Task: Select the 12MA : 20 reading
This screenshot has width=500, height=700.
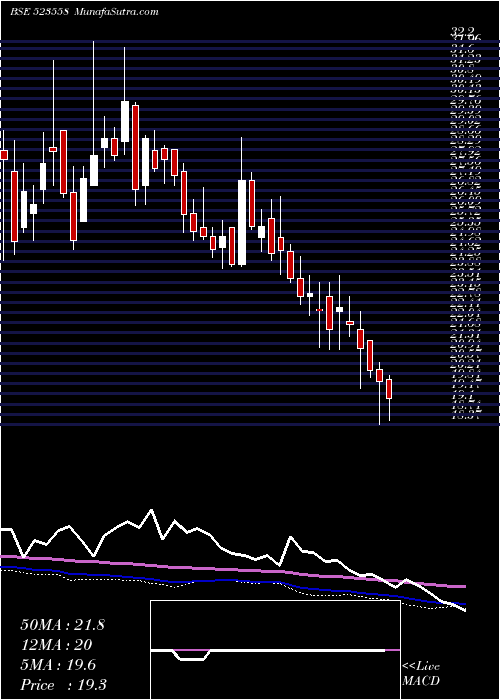Action: [56, 645]
